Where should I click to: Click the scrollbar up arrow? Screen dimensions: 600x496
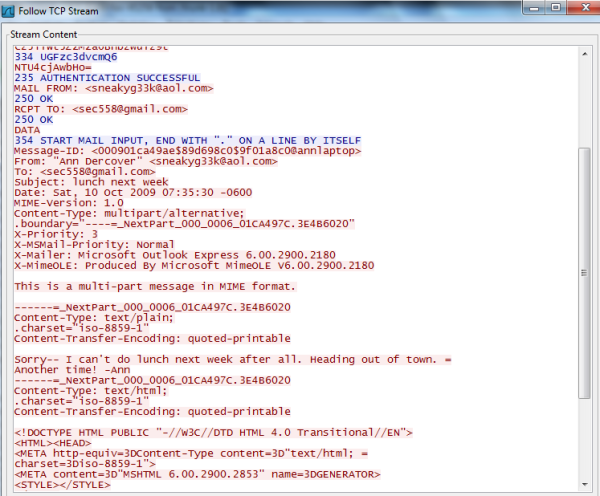tap(585, 54)
